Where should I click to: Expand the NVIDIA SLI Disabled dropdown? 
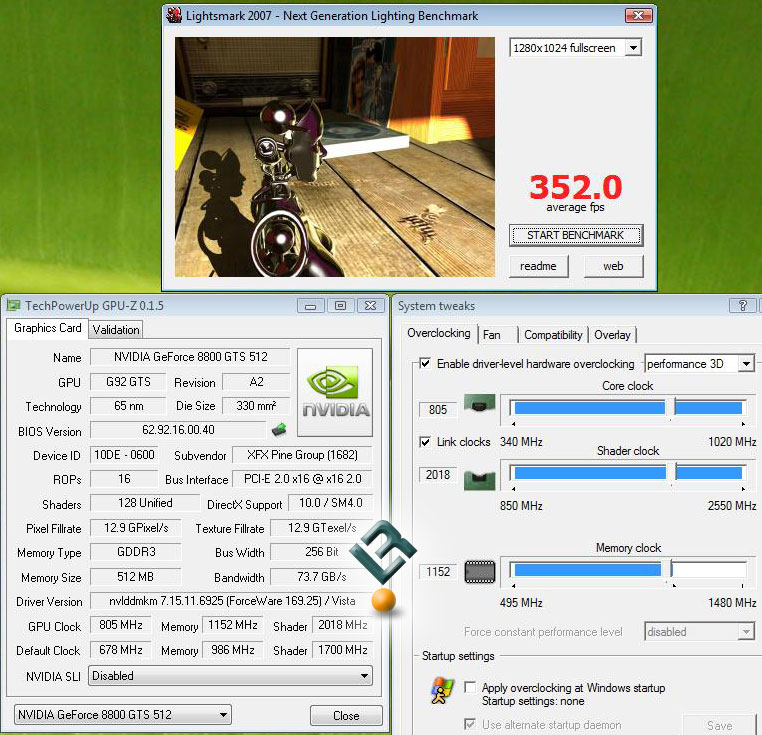(x=230, y=676)
